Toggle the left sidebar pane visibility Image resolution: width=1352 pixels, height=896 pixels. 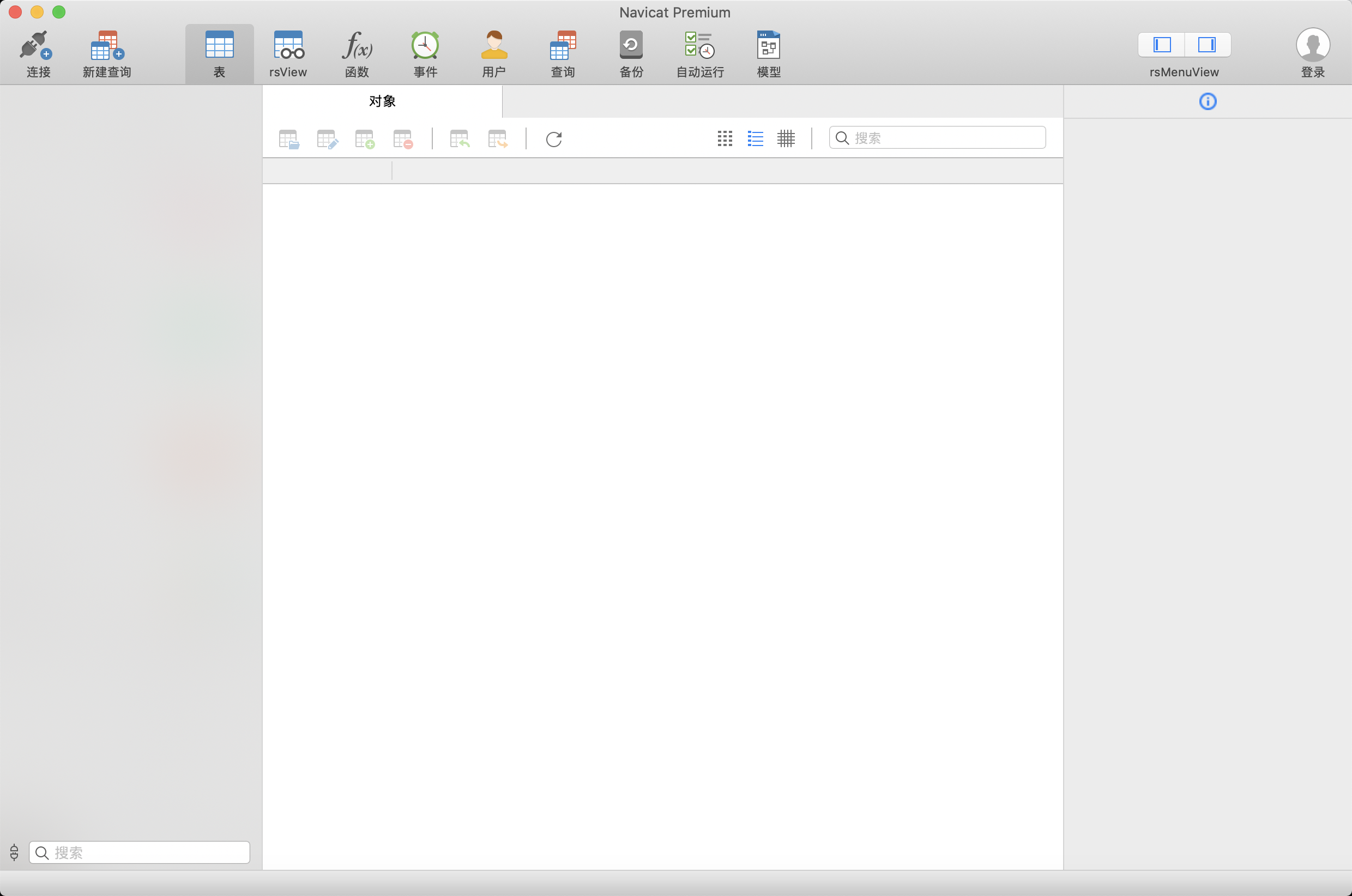point(1162,45)
